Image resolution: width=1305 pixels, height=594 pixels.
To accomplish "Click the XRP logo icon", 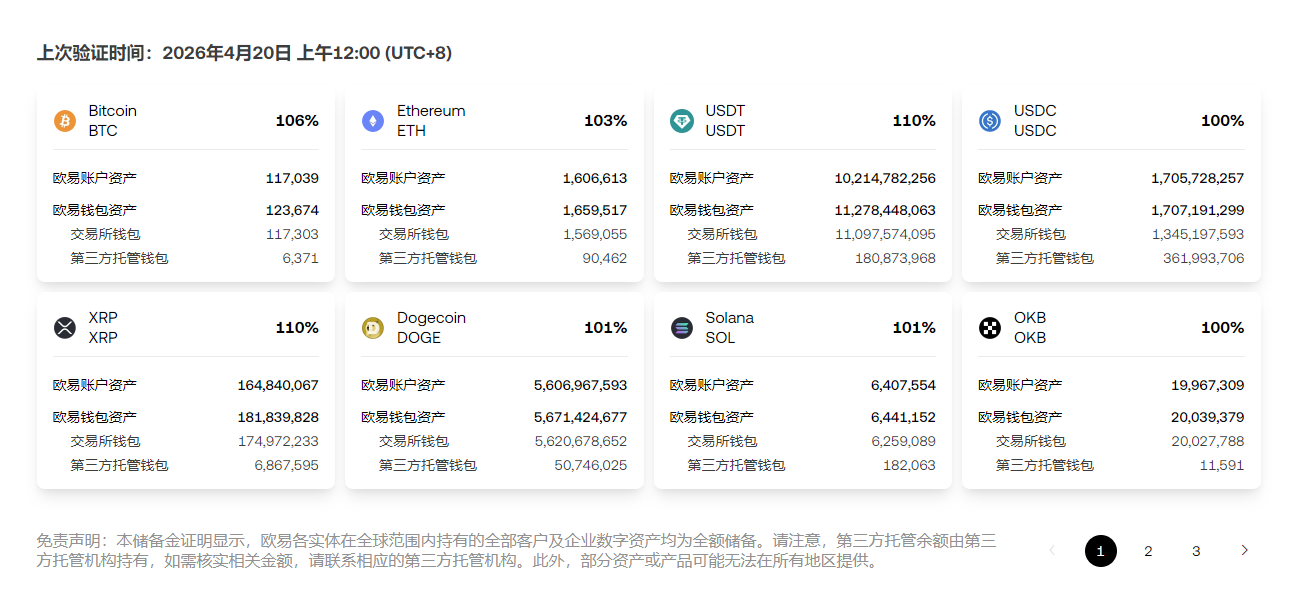I will tap(65, 328).
